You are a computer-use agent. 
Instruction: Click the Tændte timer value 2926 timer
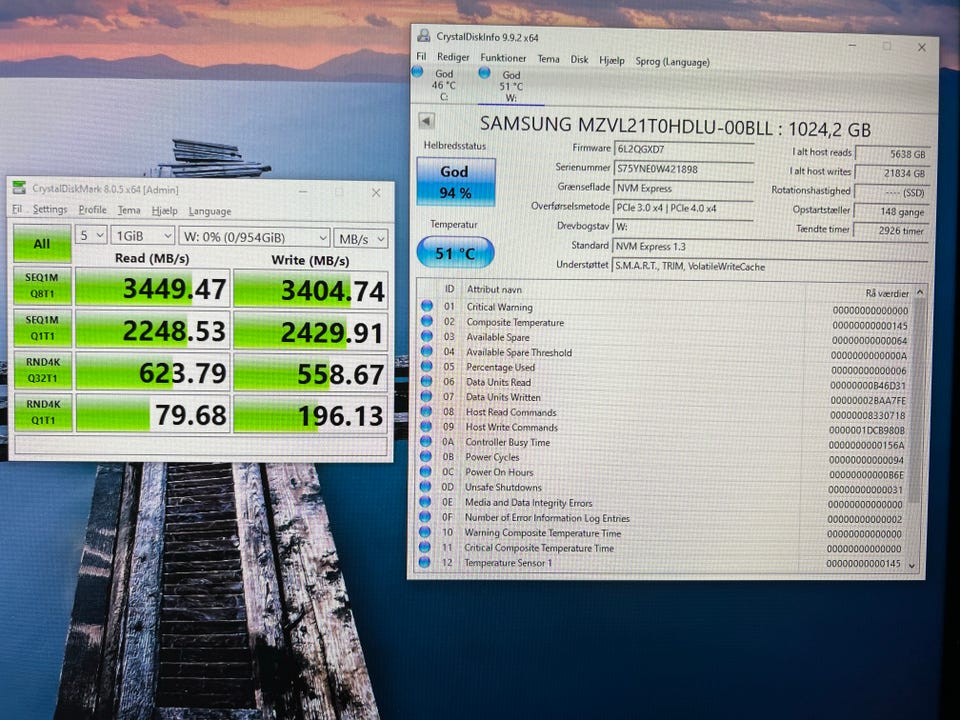point(891,230)
